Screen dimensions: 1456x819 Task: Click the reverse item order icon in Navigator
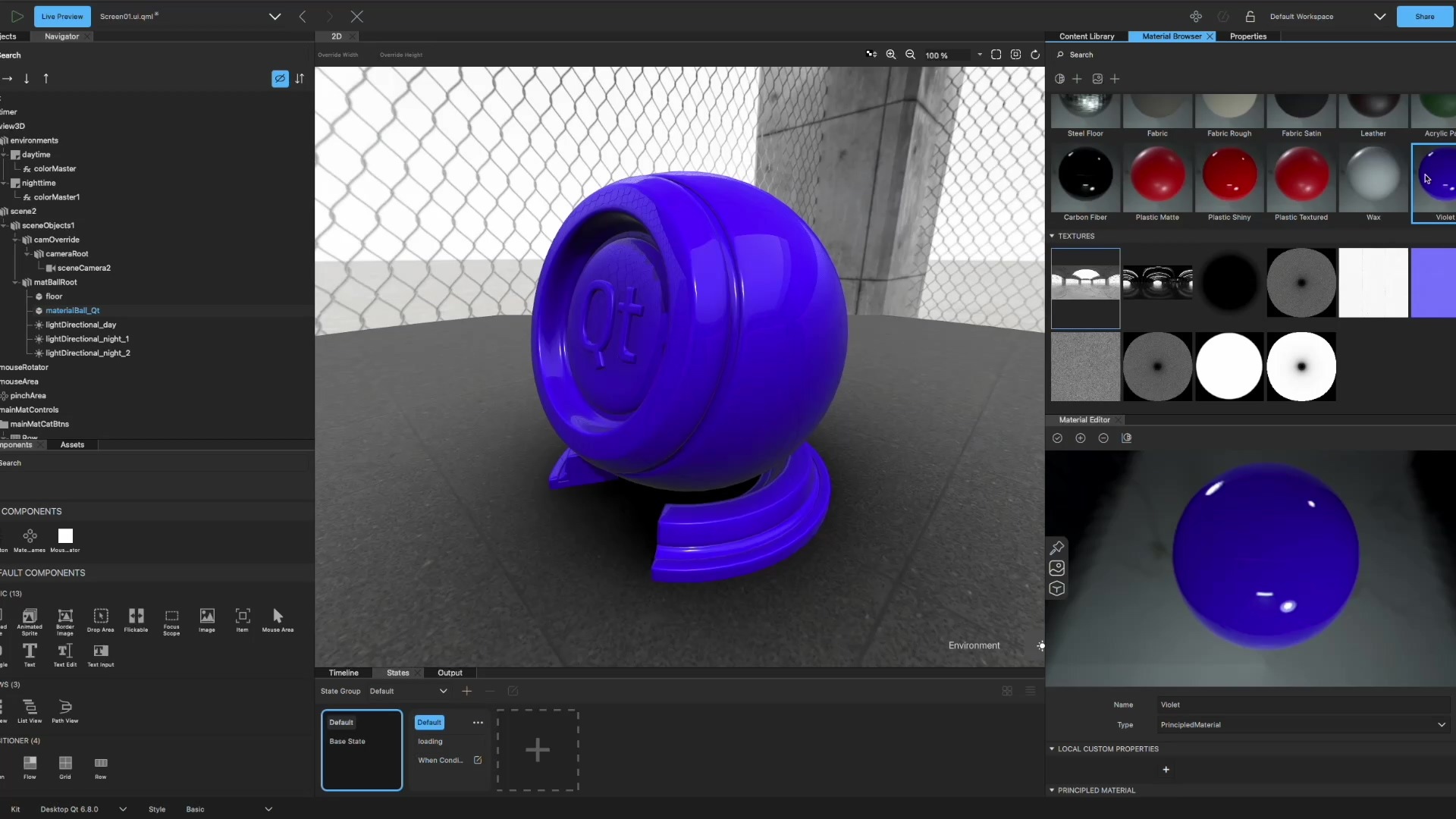300,79
